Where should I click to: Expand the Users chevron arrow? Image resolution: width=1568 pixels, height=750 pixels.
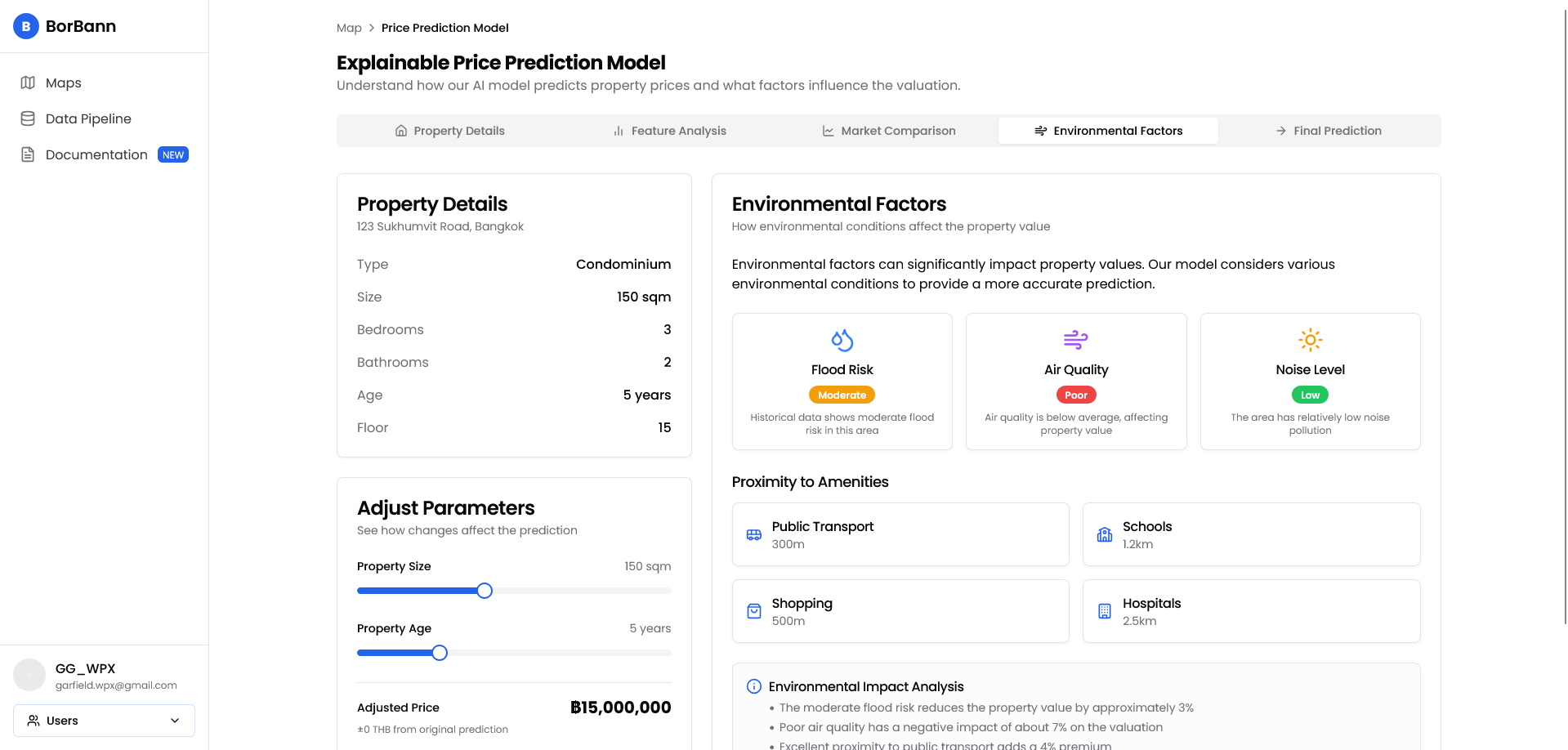click(x=174, y=721)
